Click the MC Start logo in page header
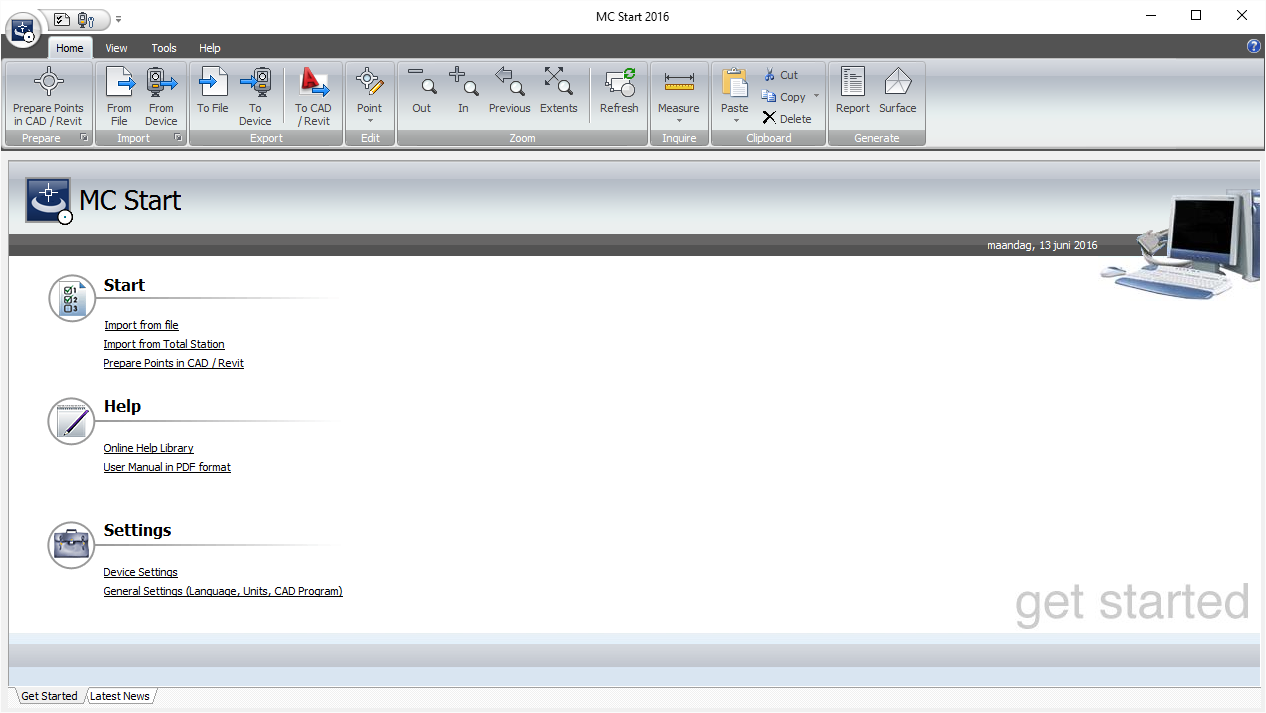This screenshot has height=713, width=1266. (49, 201)
